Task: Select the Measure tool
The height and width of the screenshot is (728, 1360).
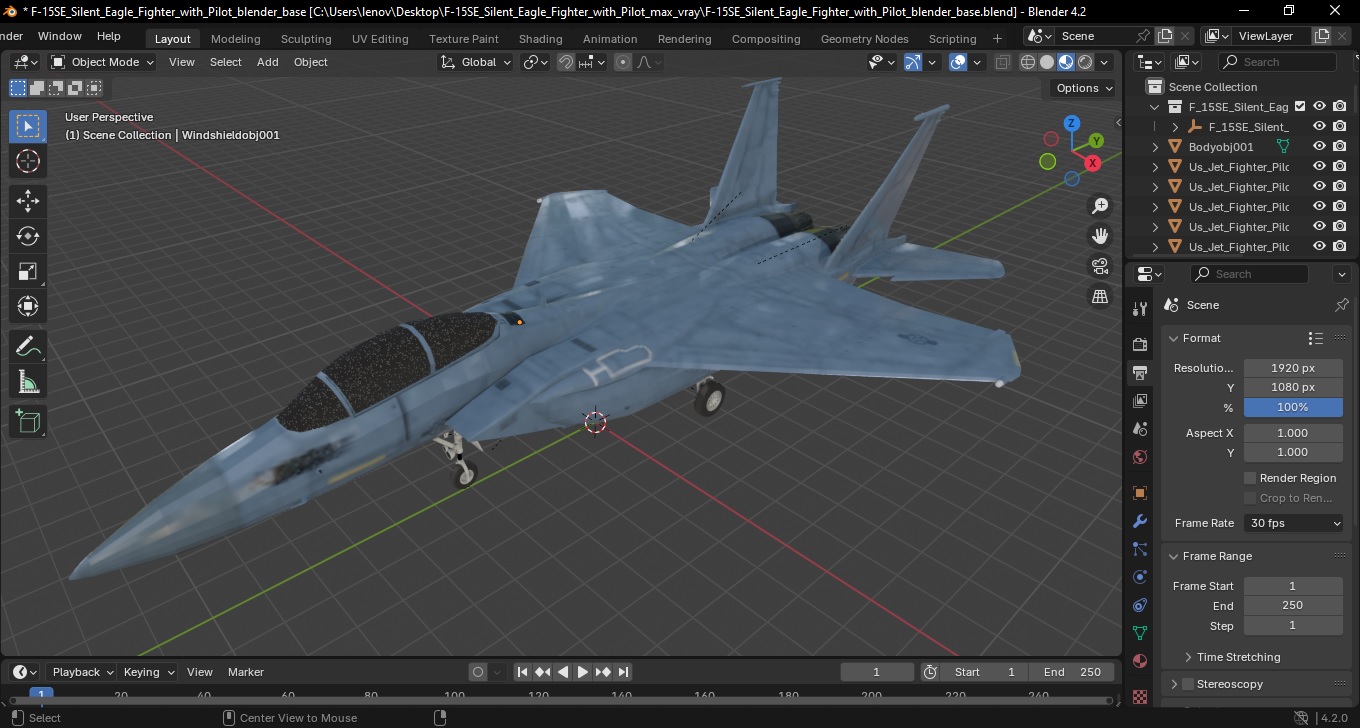Action: tap(28, 382)
